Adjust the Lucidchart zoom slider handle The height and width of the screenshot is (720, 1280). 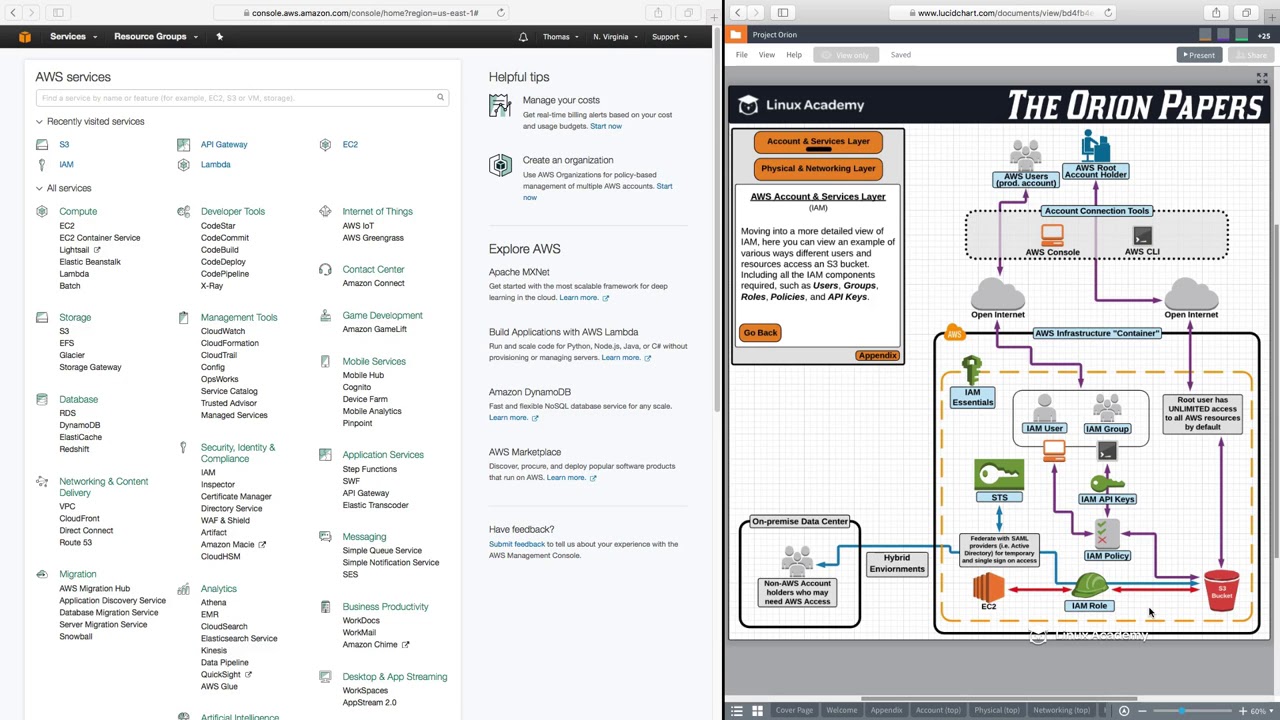coord(1183,711)
